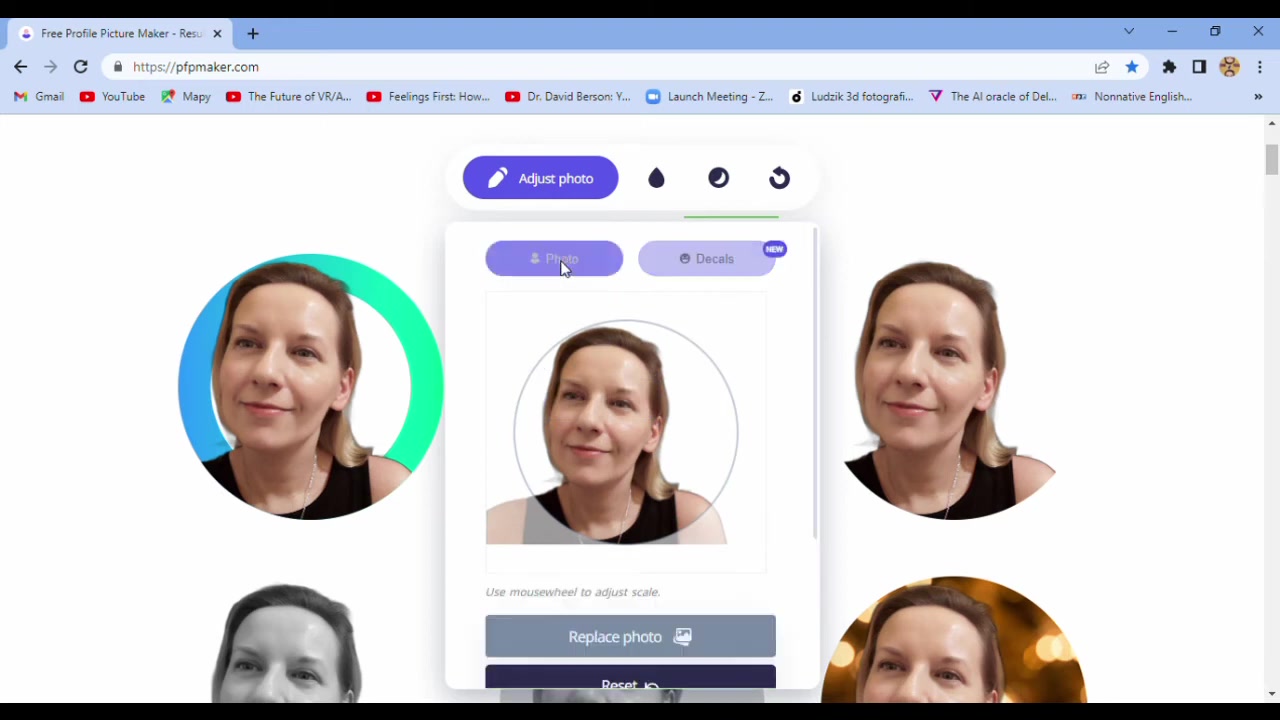
Task: Switch to the Photo tab
Action: coord(554,259)
